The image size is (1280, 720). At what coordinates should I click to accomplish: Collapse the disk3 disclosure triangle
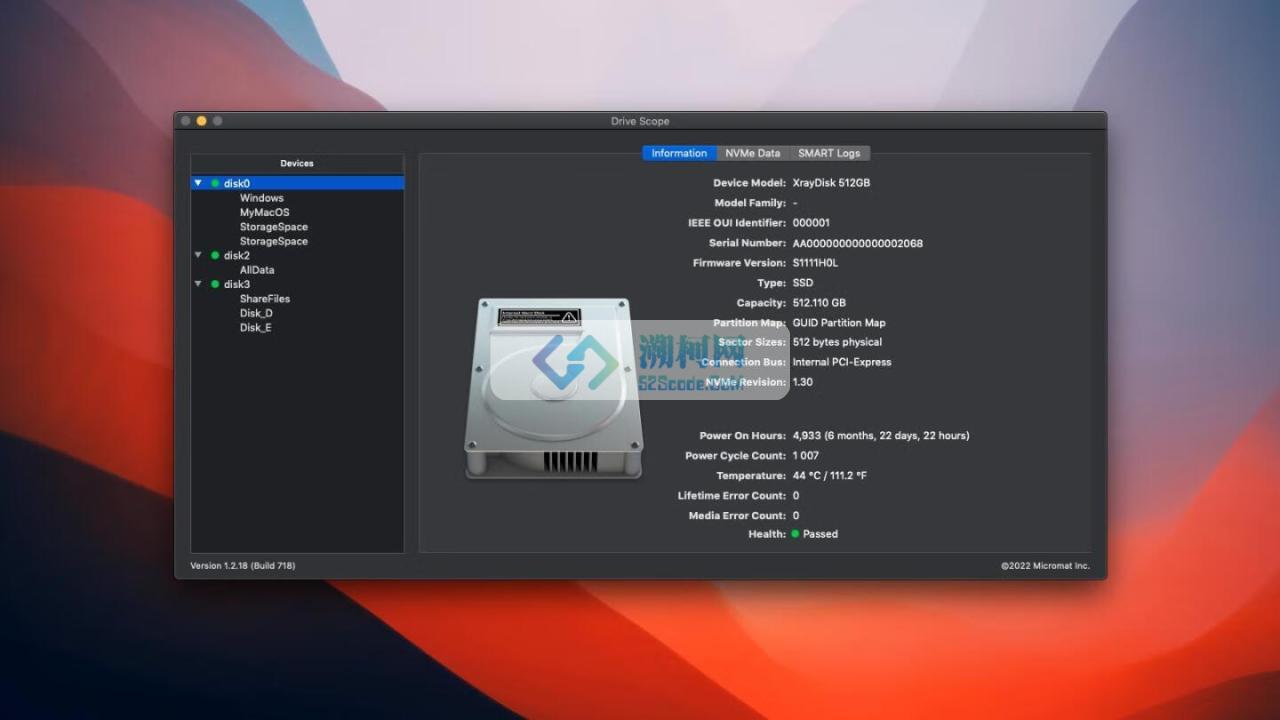point(198,284)
